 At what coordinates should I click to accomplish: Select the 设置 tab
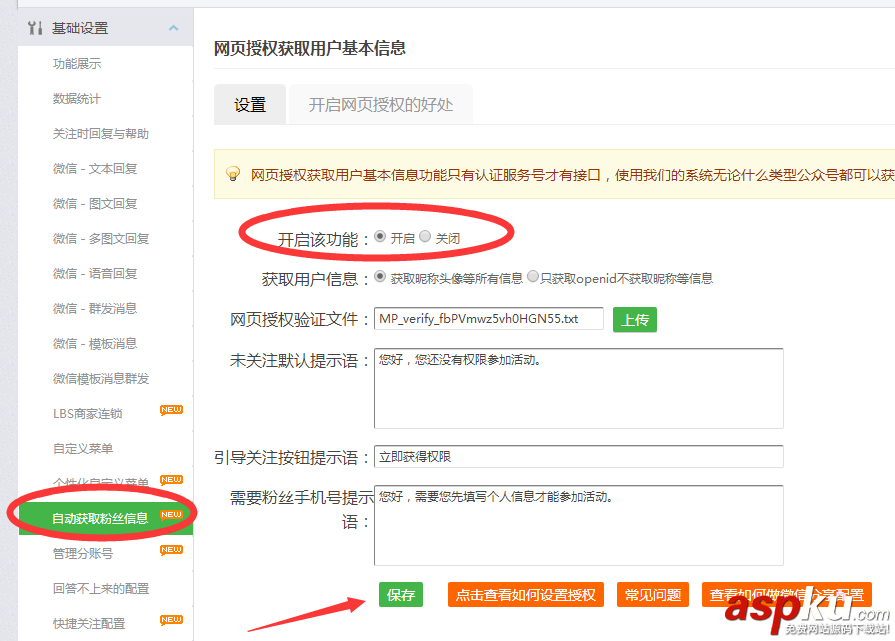(x=249, y=104)
